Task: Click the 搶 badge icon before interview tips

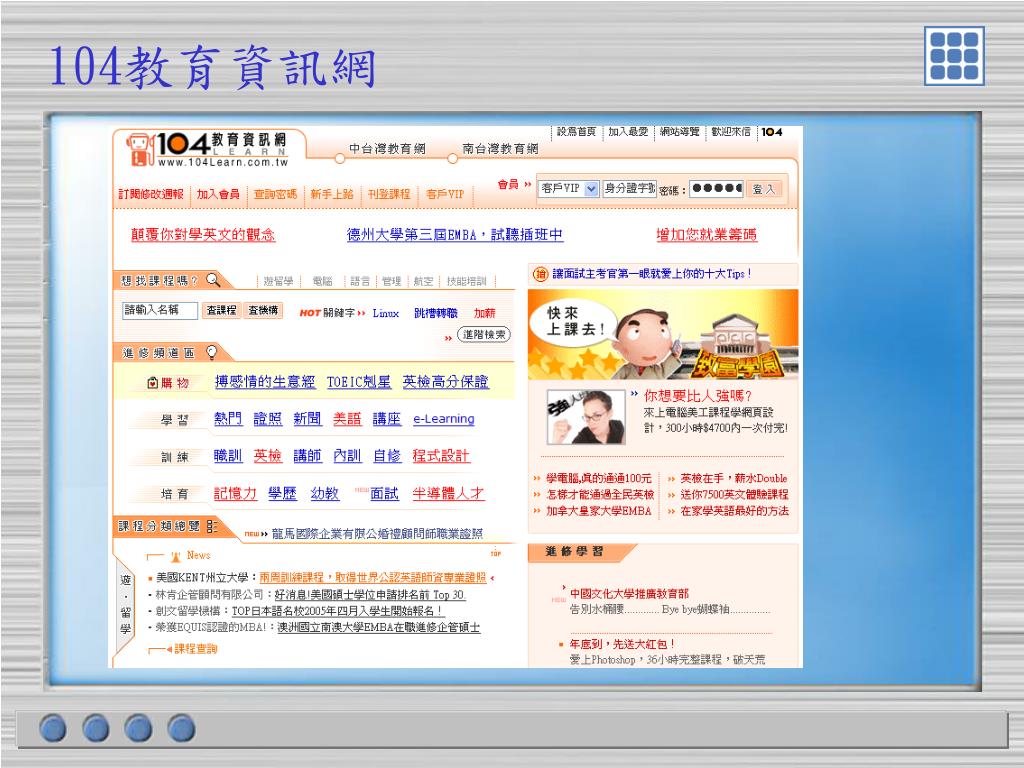Action: [540, 274]
